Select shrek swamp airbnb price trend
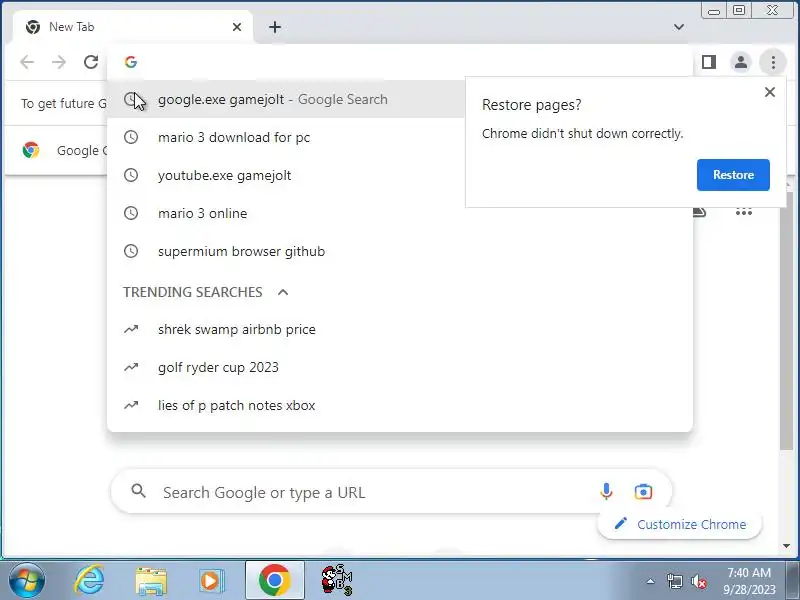Screen dimensions: 800x600 (x=400, y=330)
